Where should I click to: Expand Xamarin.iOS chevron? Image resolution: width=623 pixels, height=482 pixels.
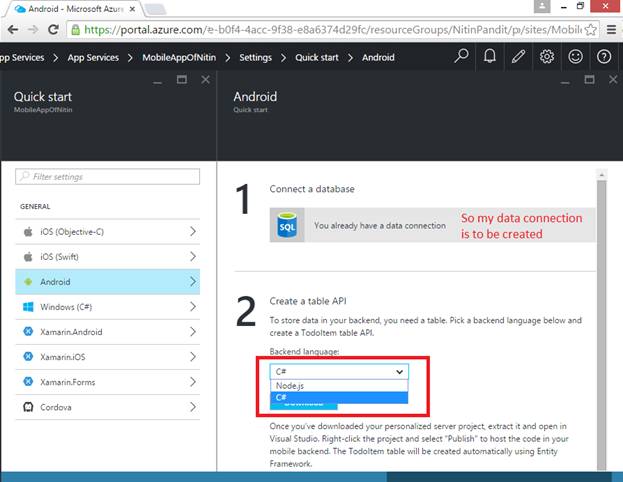coord(193,356)
